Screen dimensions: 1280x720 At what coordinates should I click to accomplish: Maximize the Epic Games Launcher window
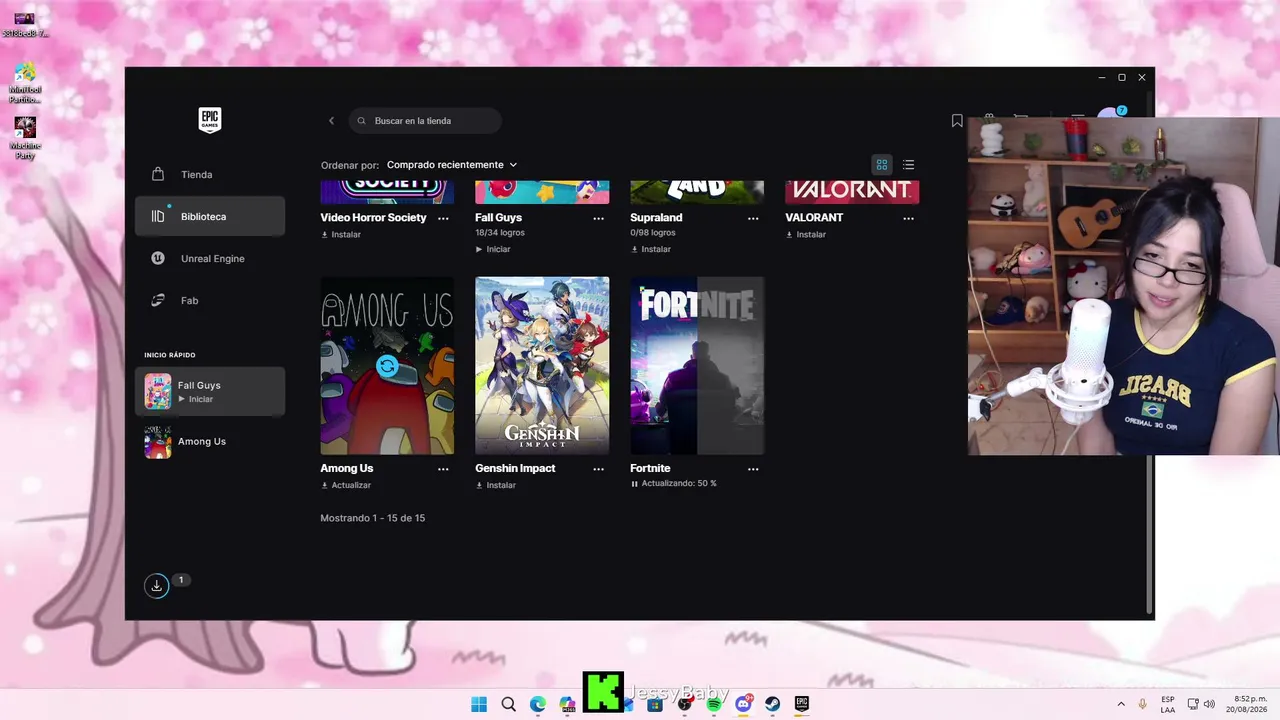click(x=1122, y=77)
